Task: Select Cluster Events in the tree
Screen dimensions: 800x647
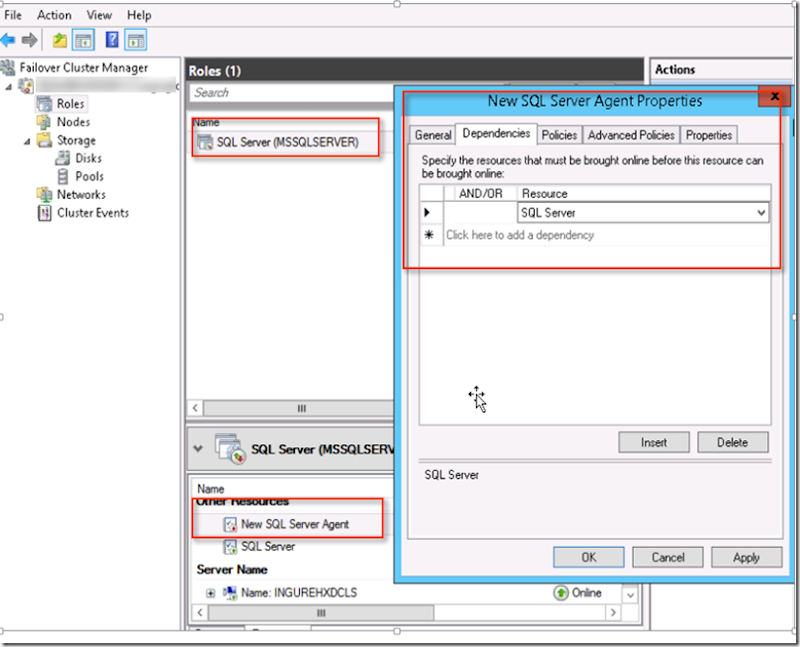Action: coord(93,213)
